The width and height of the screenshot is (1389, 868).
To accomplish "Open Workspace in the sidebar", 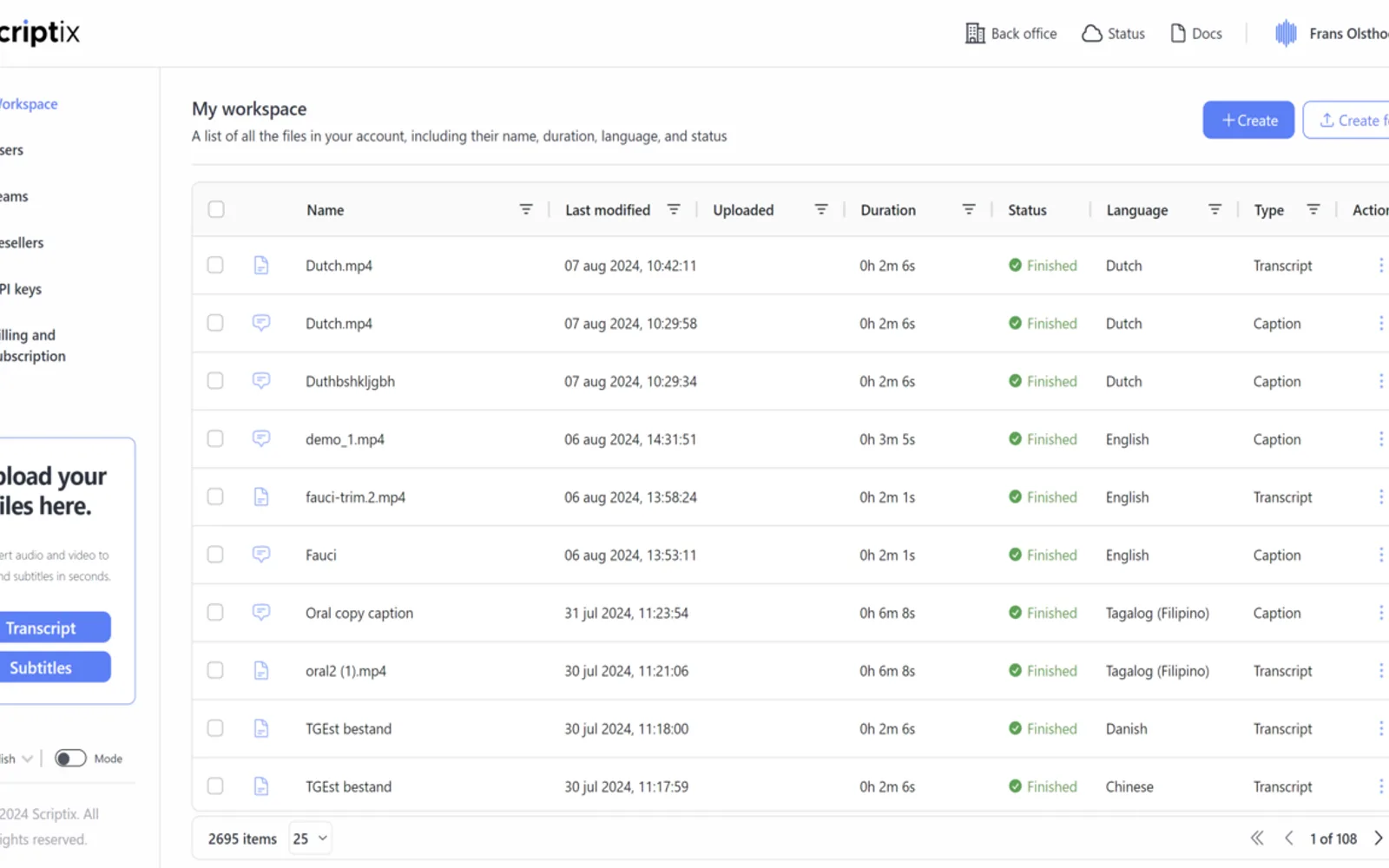I will click(x=29, y=104).
